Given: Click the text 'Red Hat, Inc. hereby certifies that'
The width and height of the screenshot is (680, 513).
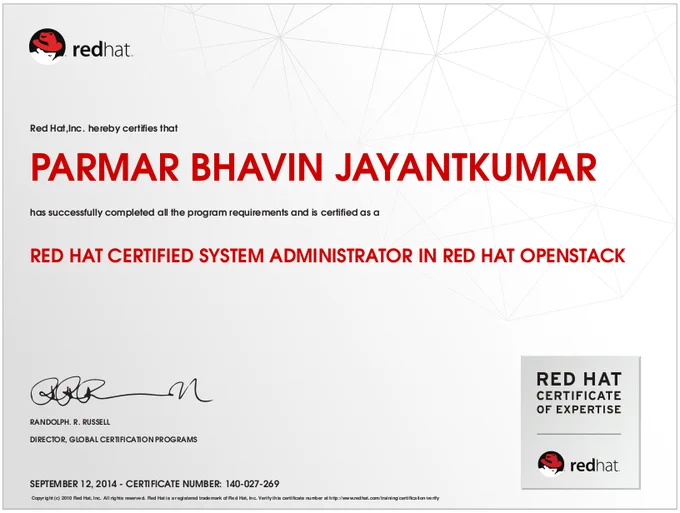Looking at the screenshot, I should coord(104,128).
